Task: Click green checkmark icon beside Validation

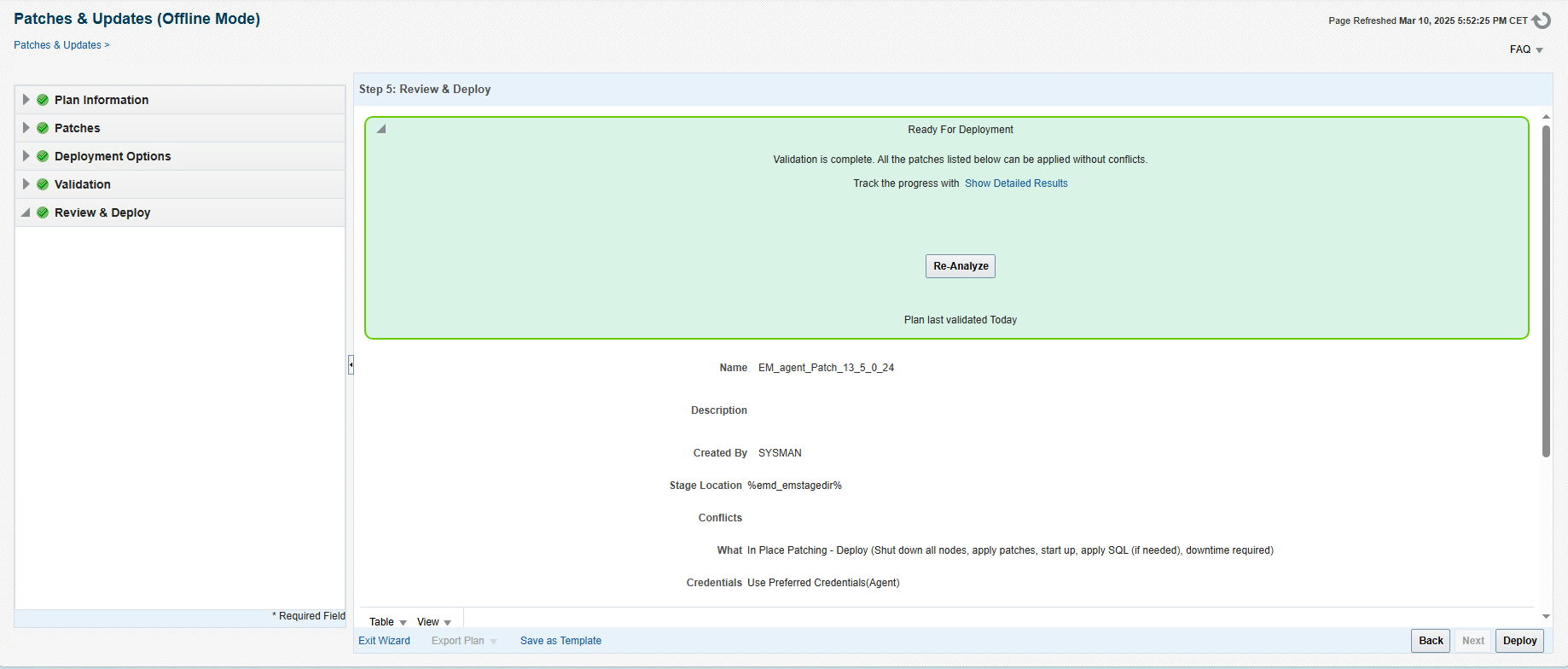Action: coord(43,184)
